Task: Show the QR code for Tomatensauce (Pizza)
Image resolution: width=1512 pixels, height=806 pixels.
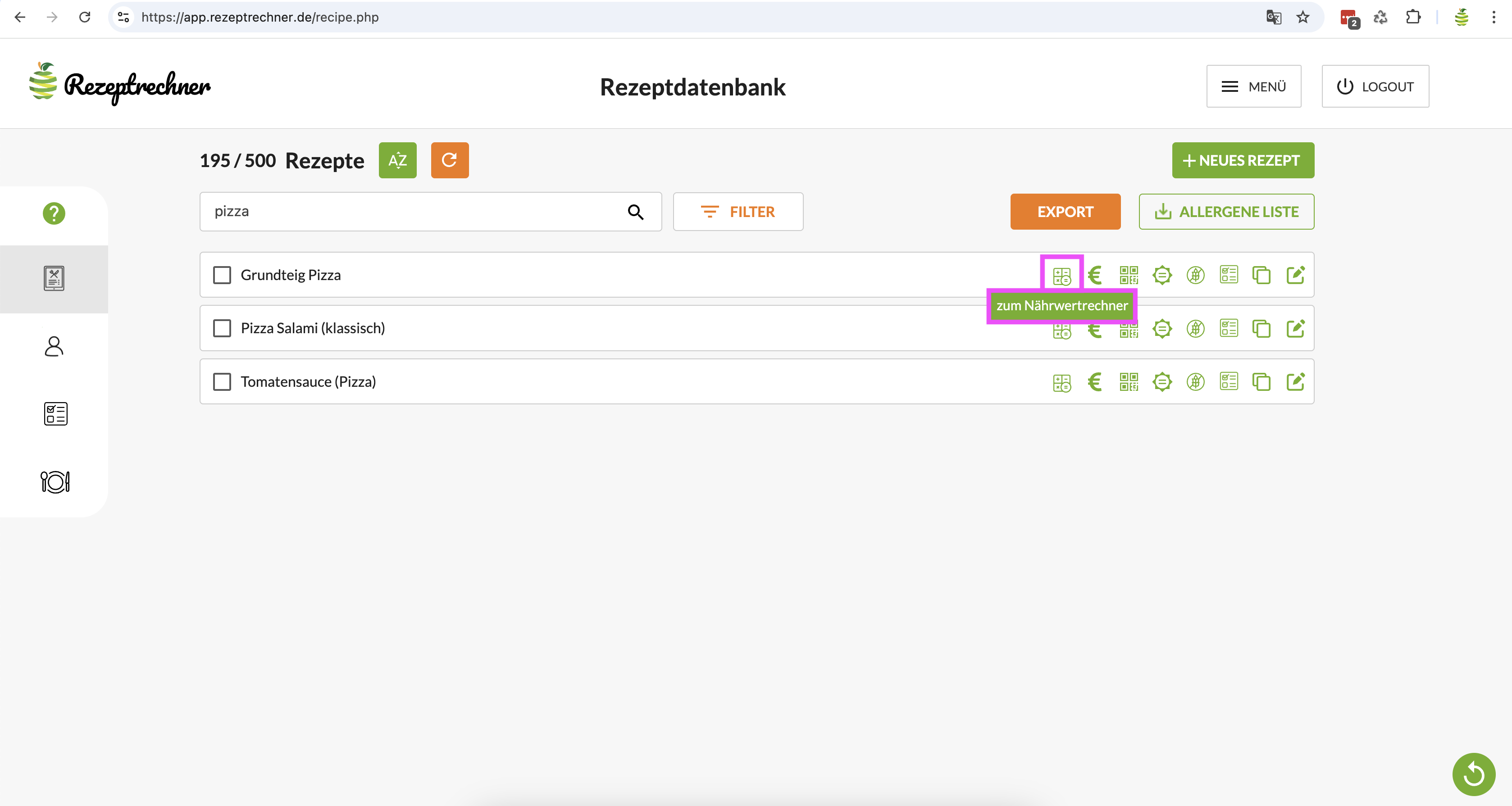Action: pyautogui.click(x=1128, y=382)
